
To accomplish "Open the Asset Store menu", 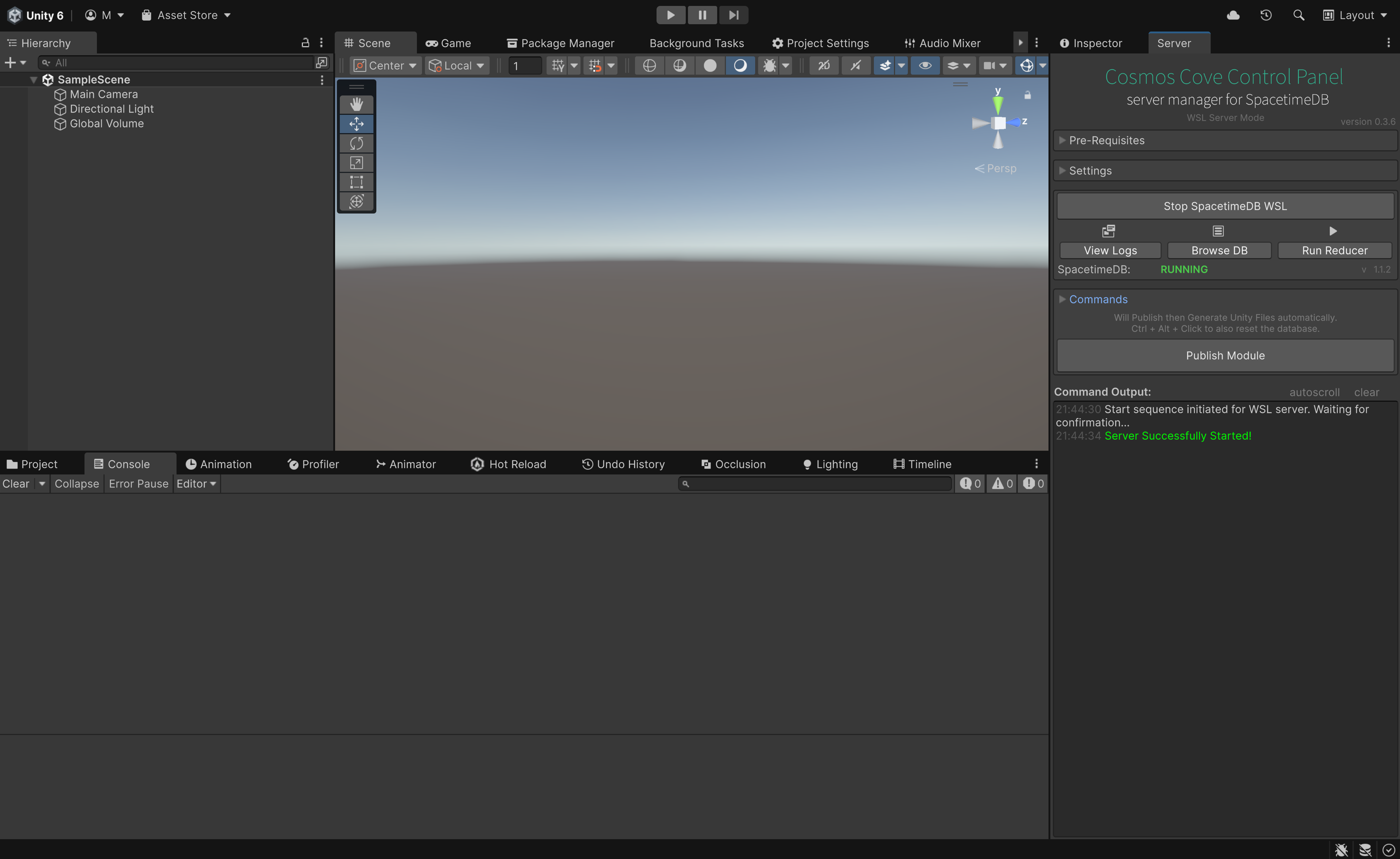I will (x=186, y=15).
